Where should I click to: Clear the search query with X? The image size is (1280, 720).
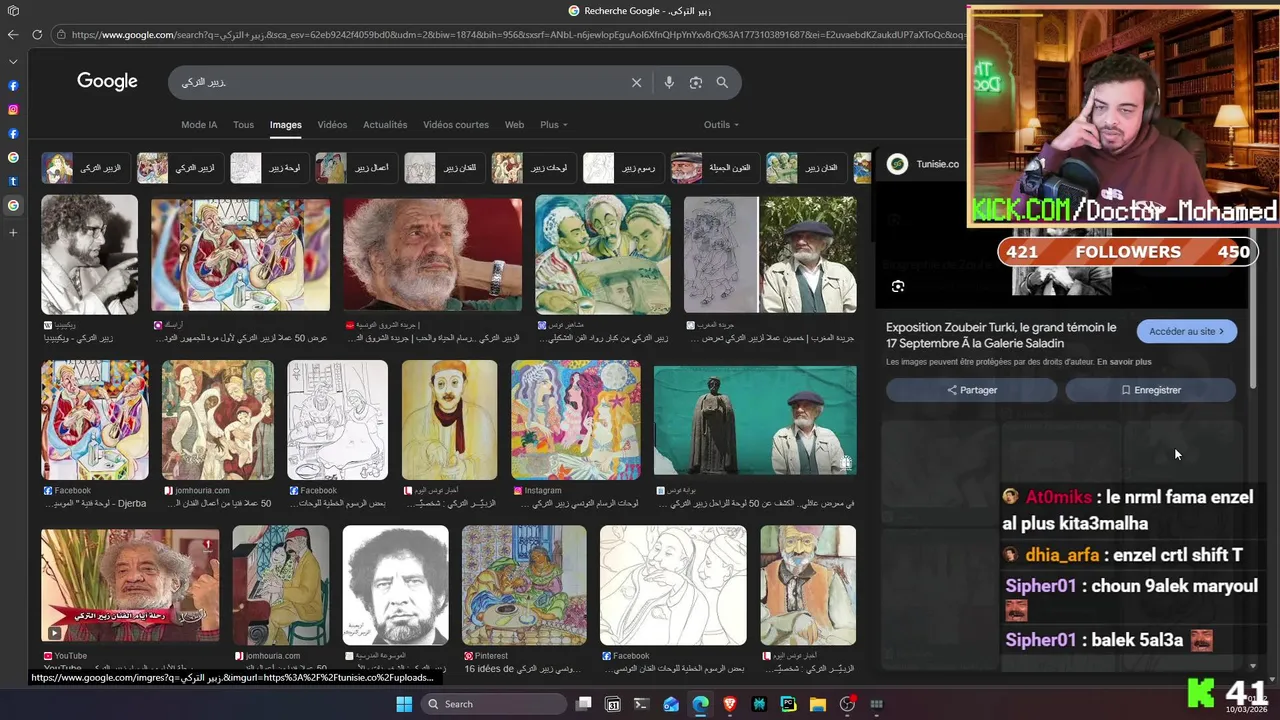tap(636, 83)
